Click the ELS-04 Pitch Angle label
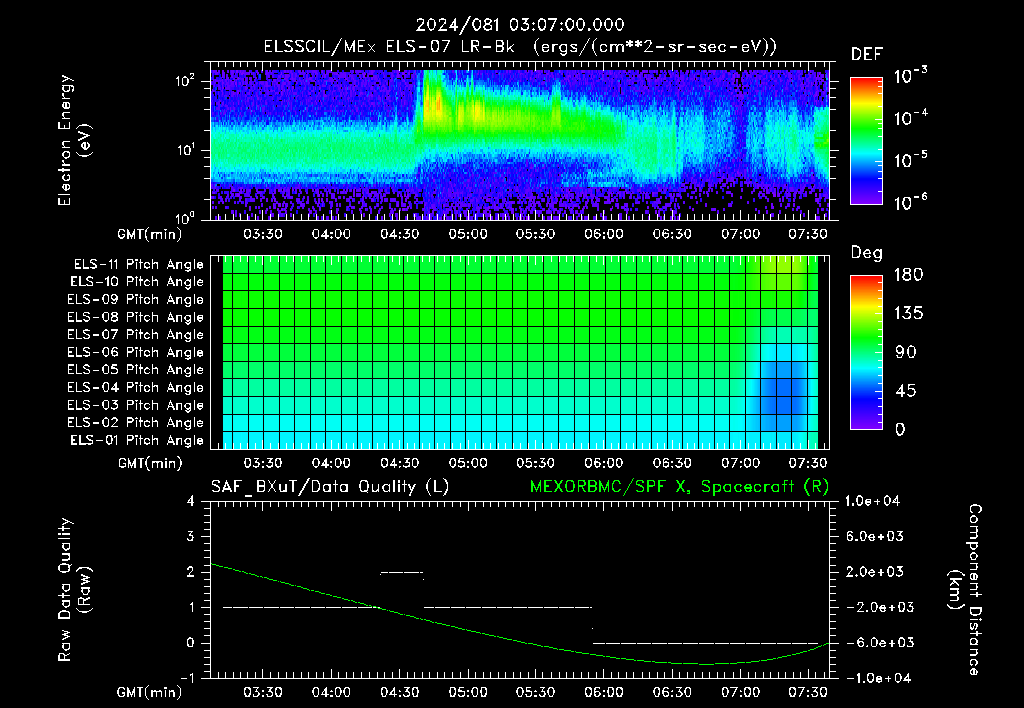This screenshot has height=708, width=1024. click(x=135, y=387)
